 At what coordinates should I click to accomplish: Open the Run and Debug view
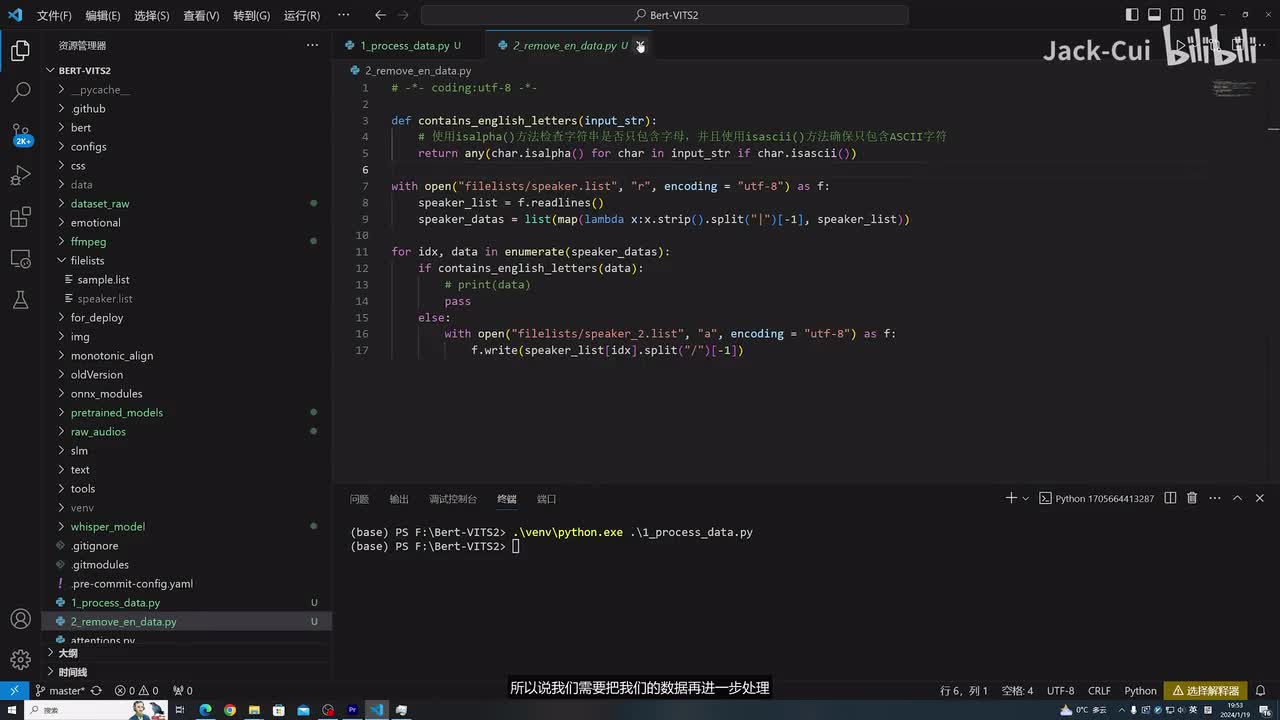(20, 176)
